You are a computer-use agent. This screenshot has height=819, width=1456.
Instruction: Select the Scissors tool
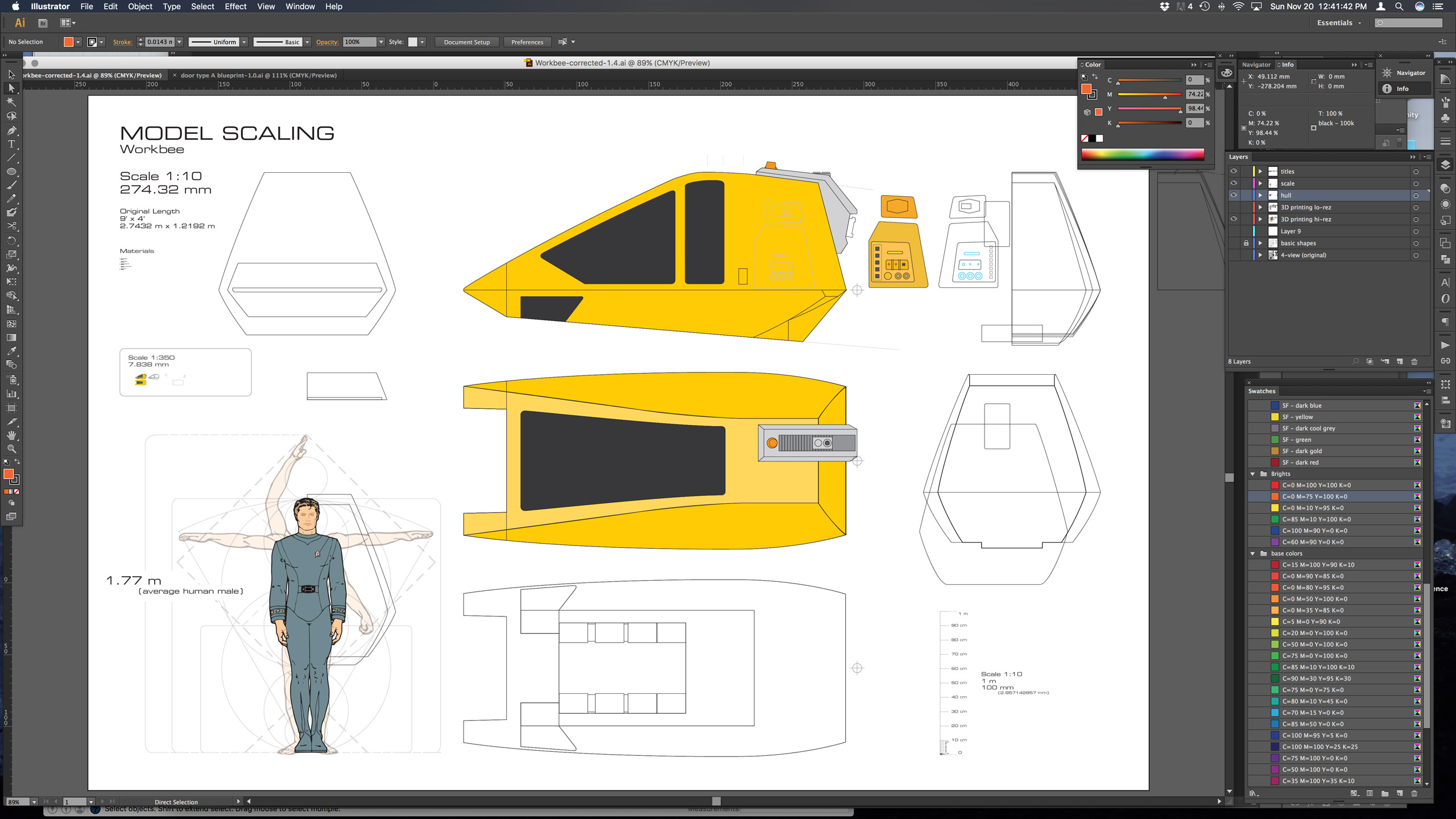pyautogui.click(x=11, y=226)
